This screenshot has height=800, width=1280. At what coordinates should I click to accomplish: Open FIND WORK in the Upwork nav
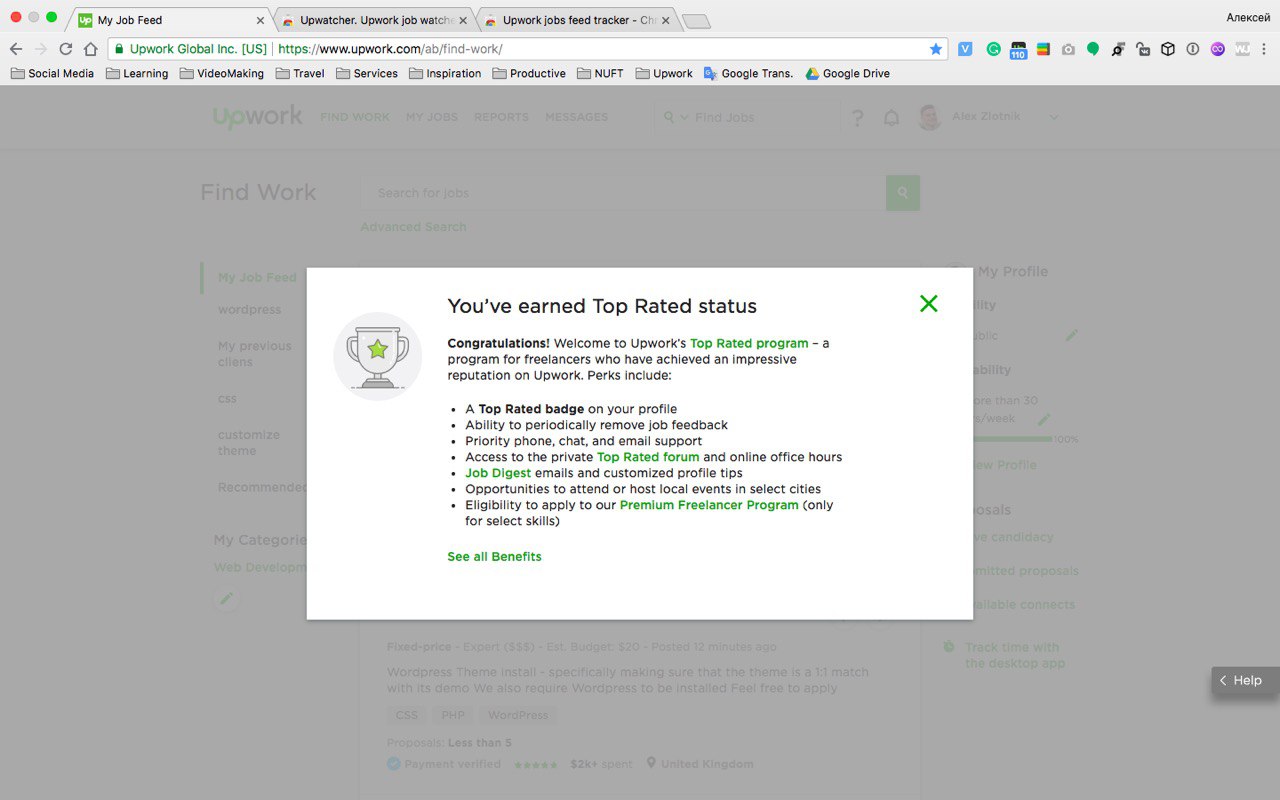point(355,117)
